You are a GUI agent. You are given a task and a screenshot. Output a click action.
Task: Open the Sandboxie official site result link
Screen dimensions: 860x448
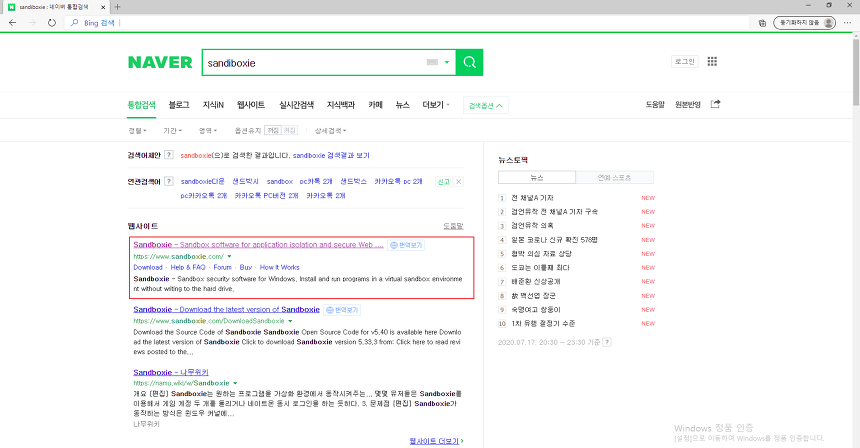click(x=258, y=244)
